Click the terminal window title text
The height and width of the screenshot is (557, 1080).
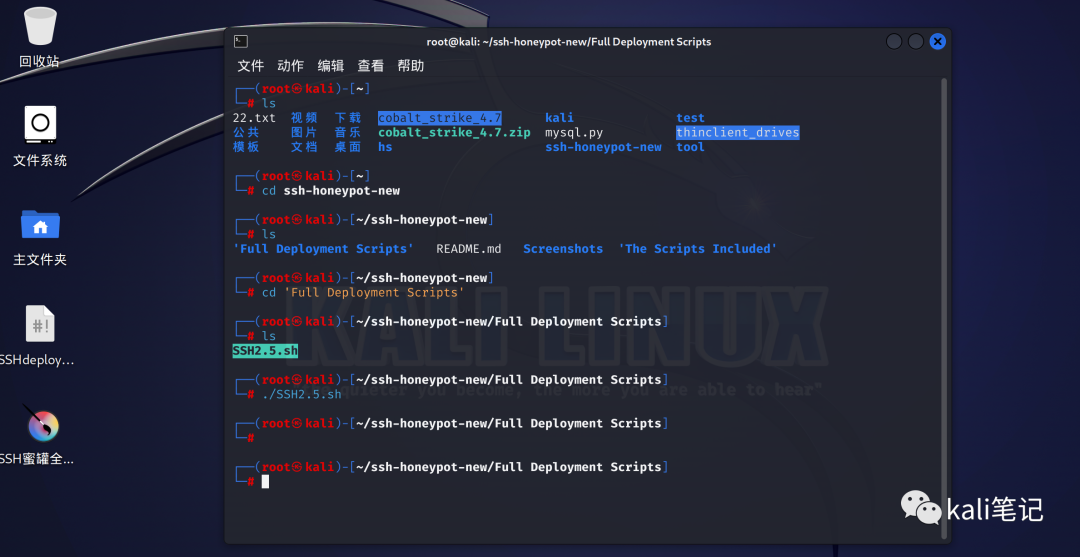point(568,42)
